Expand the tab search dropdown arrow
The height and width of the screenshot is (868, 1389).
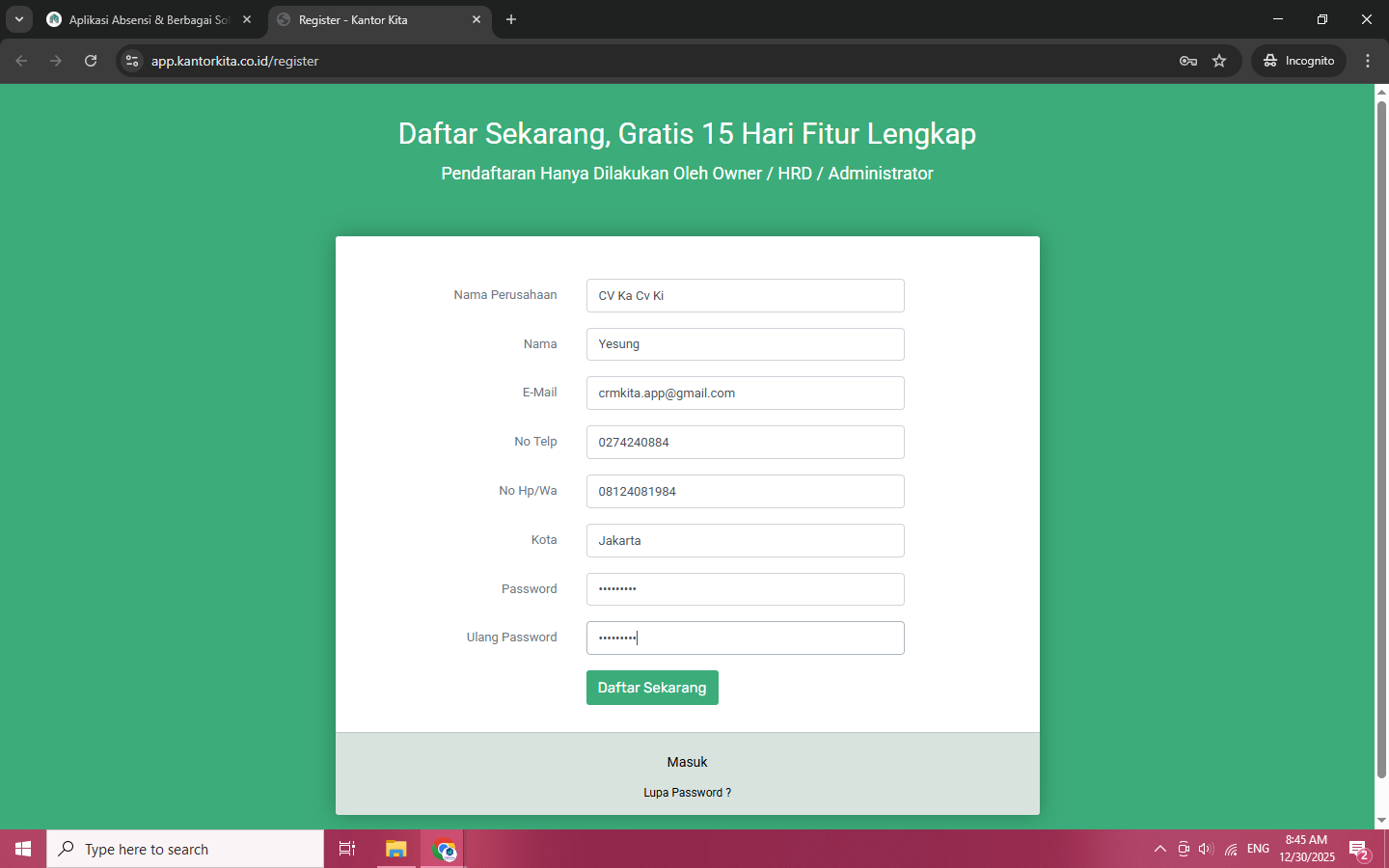[19, 19]
